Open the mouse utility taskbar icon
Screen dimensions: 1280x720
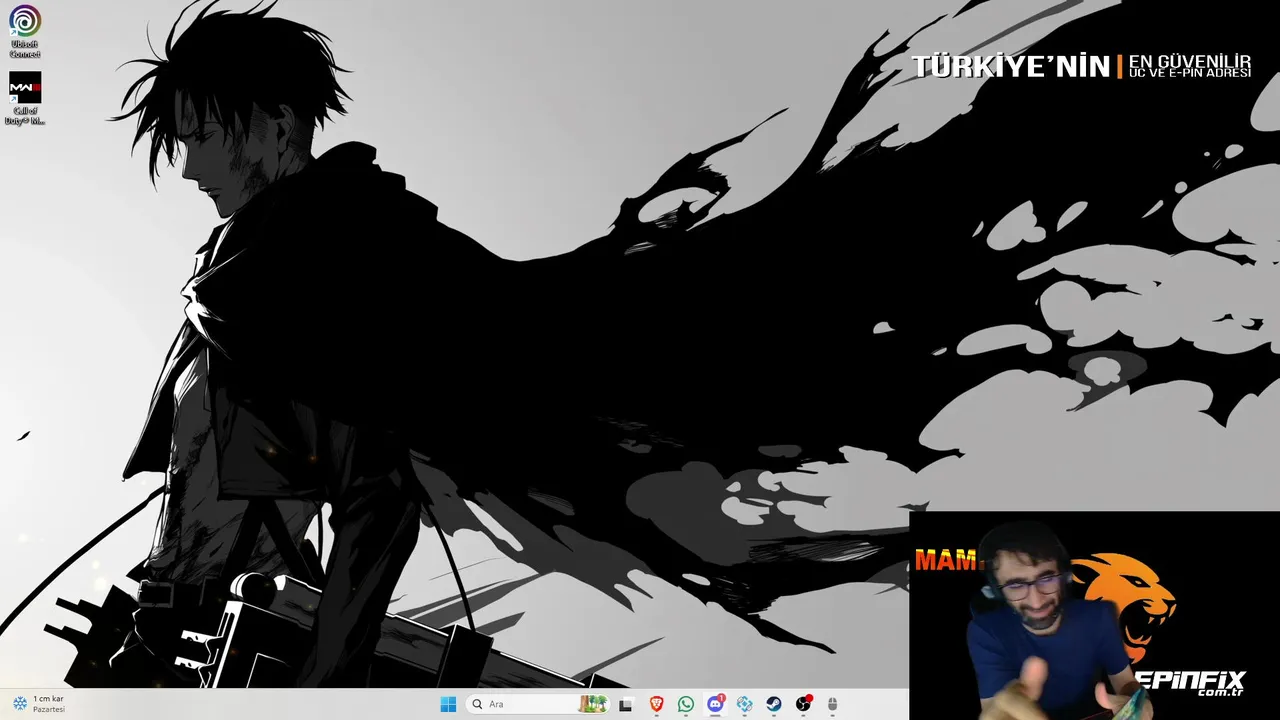click(833, 704)
